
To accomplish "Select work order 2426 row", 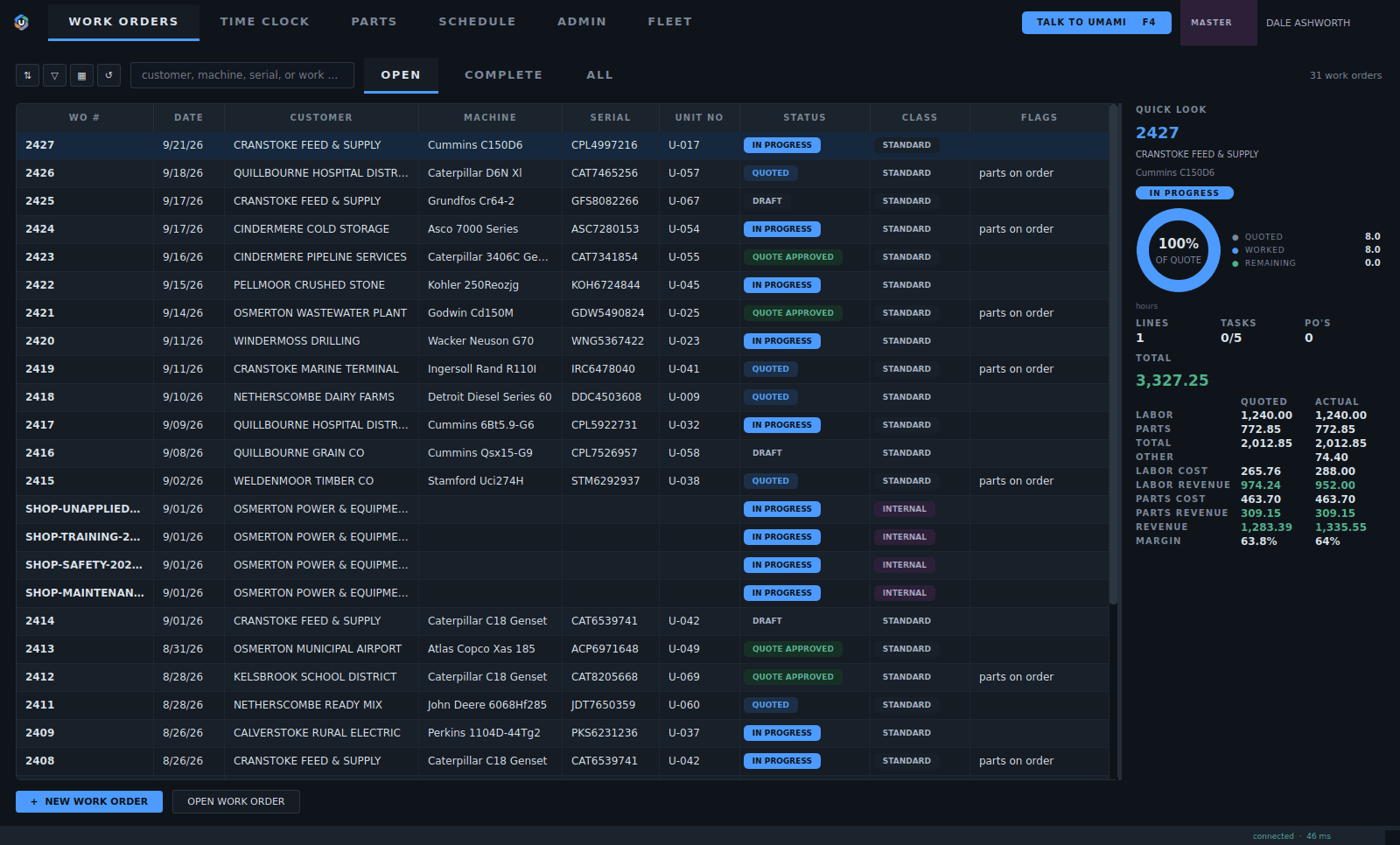I will point(562,173).
